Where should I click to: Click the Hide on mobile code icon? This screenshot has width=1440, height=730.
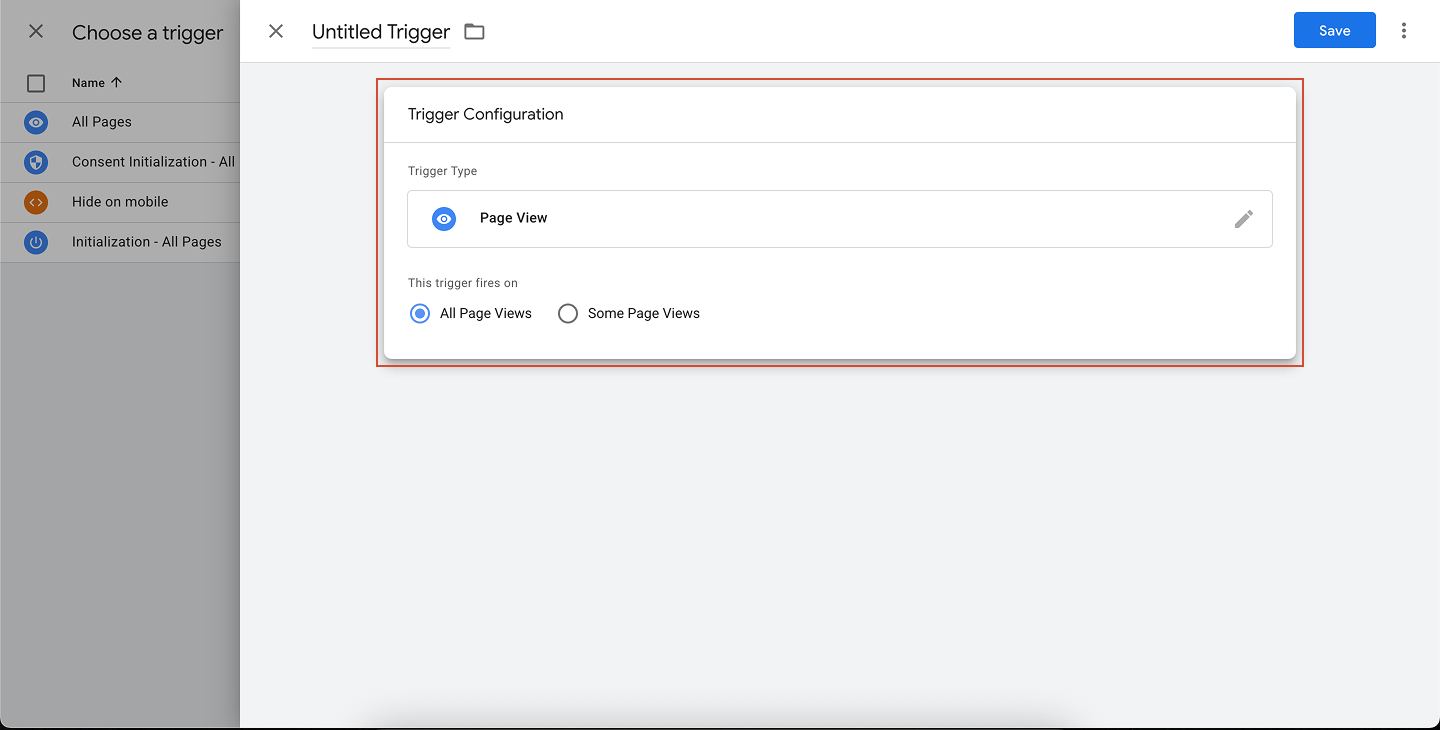(x=36, y=202)
